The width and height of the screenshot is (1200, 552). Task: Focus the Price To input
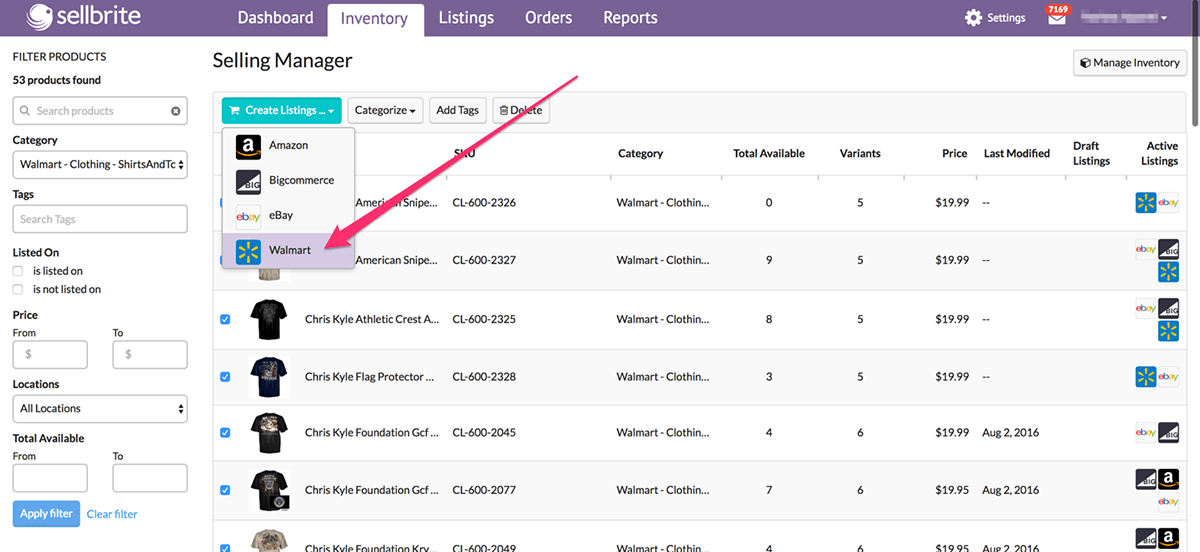150,354
